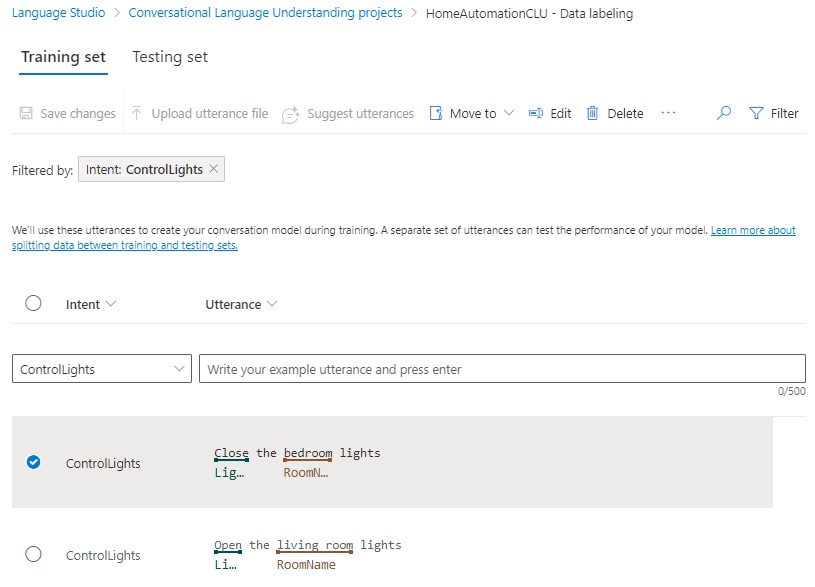Select the Training set tab

pyautogui.click(x=63, y=57)
